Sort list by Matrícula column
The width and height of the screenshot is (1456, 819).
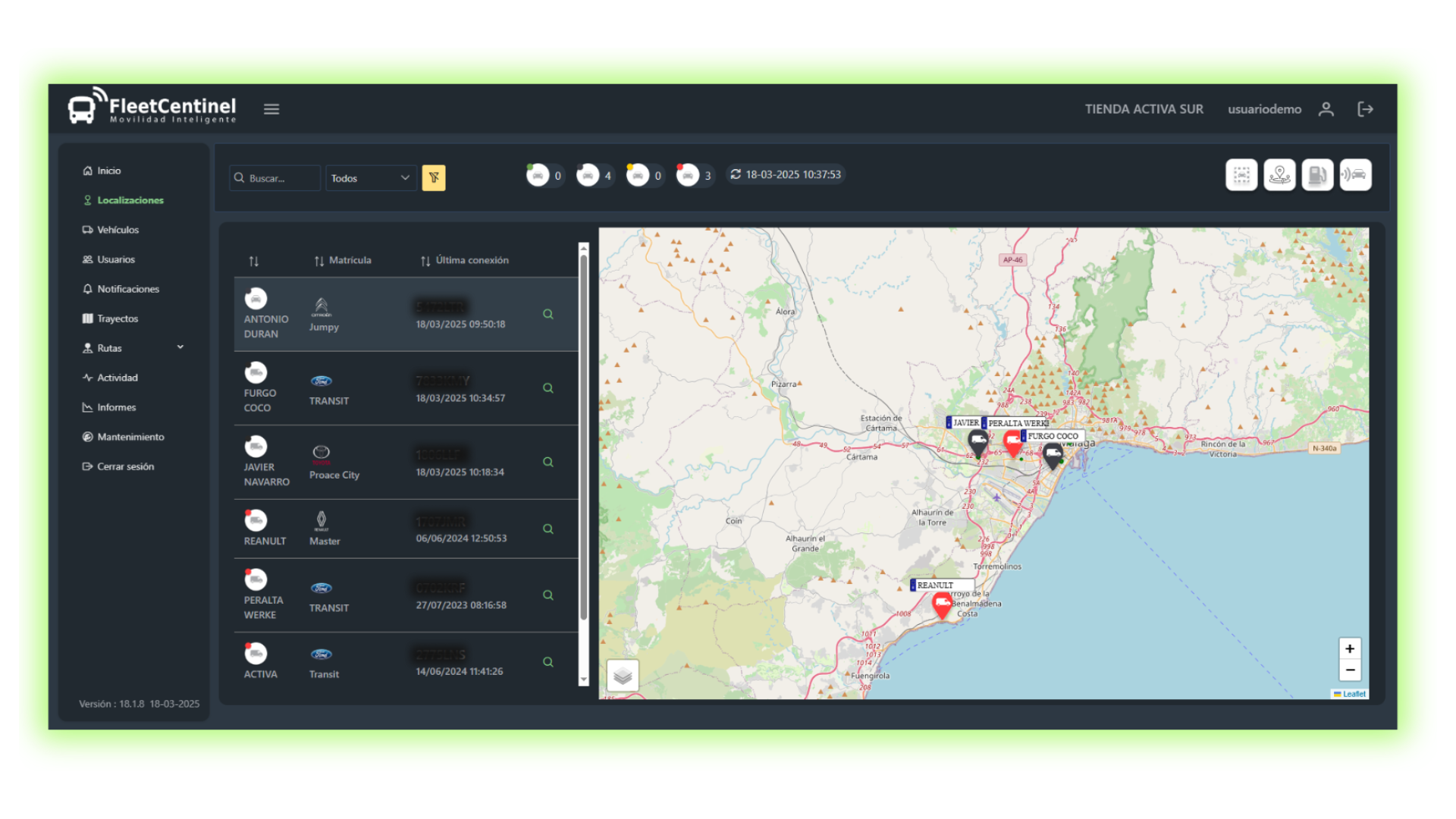tap(343, 260)
